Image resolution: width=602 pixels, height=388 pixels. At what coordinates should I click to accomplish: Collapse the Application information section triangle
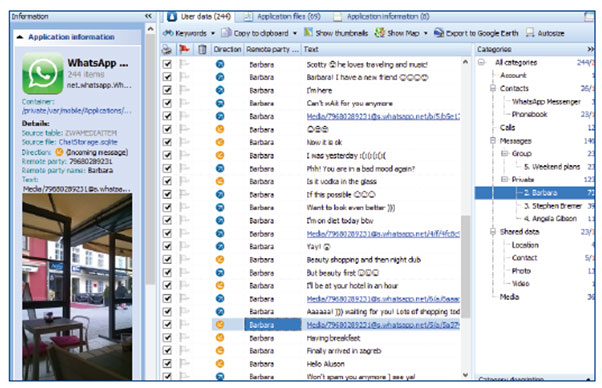tap(20, 37)
